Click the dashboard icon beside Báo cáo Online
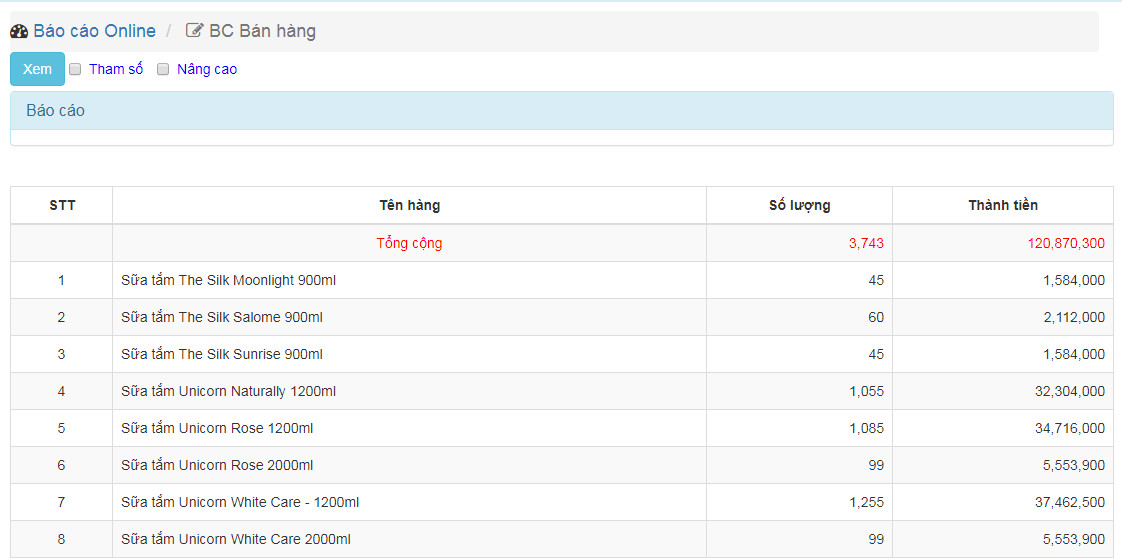 [x=19, y=31]
